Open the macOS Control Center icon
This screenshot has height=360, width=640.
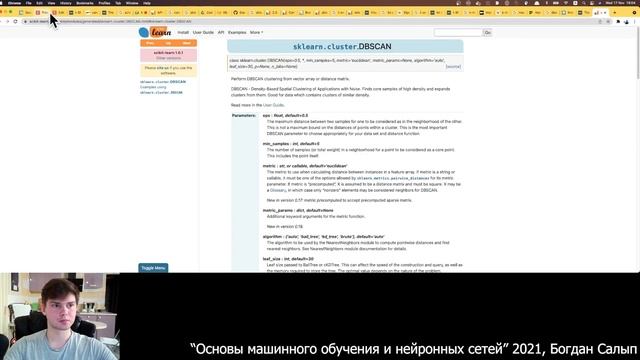pyautogui.click(x=592, y=3)
